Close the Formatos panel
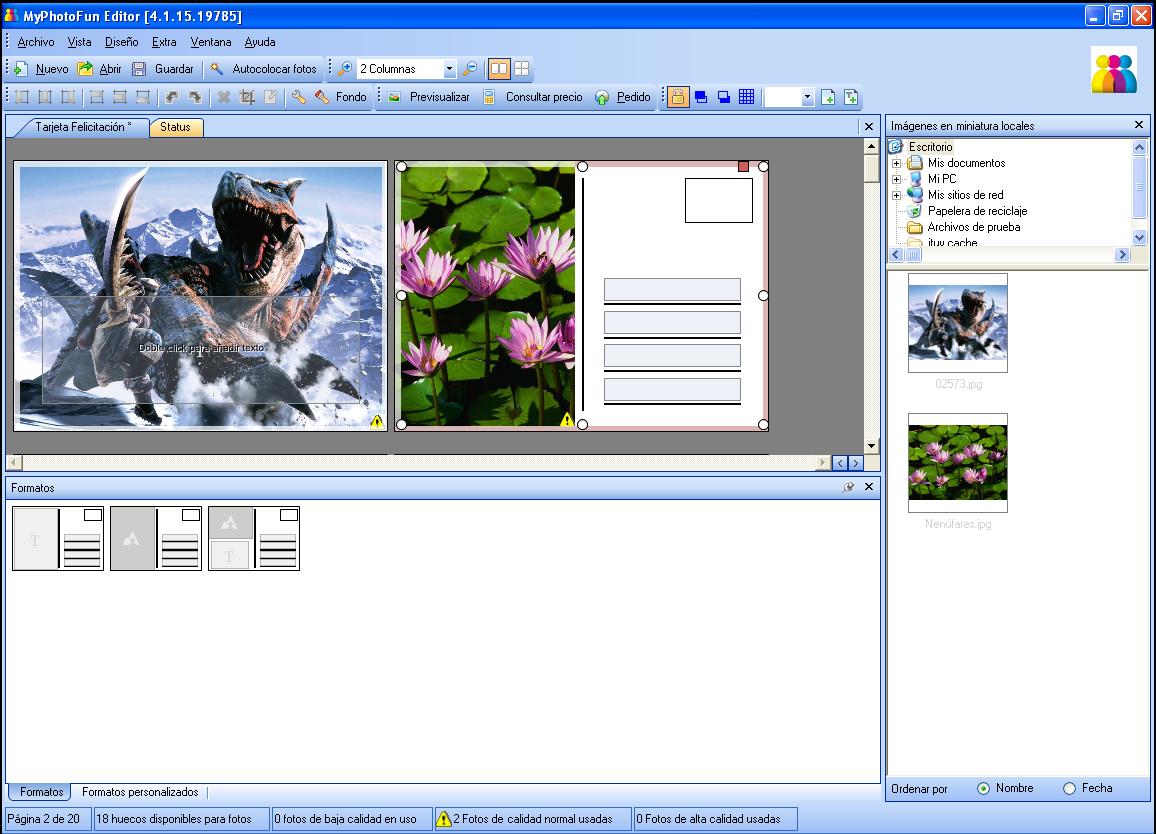This screenshot has height=834, width=1156. click(x=868, y=487)
